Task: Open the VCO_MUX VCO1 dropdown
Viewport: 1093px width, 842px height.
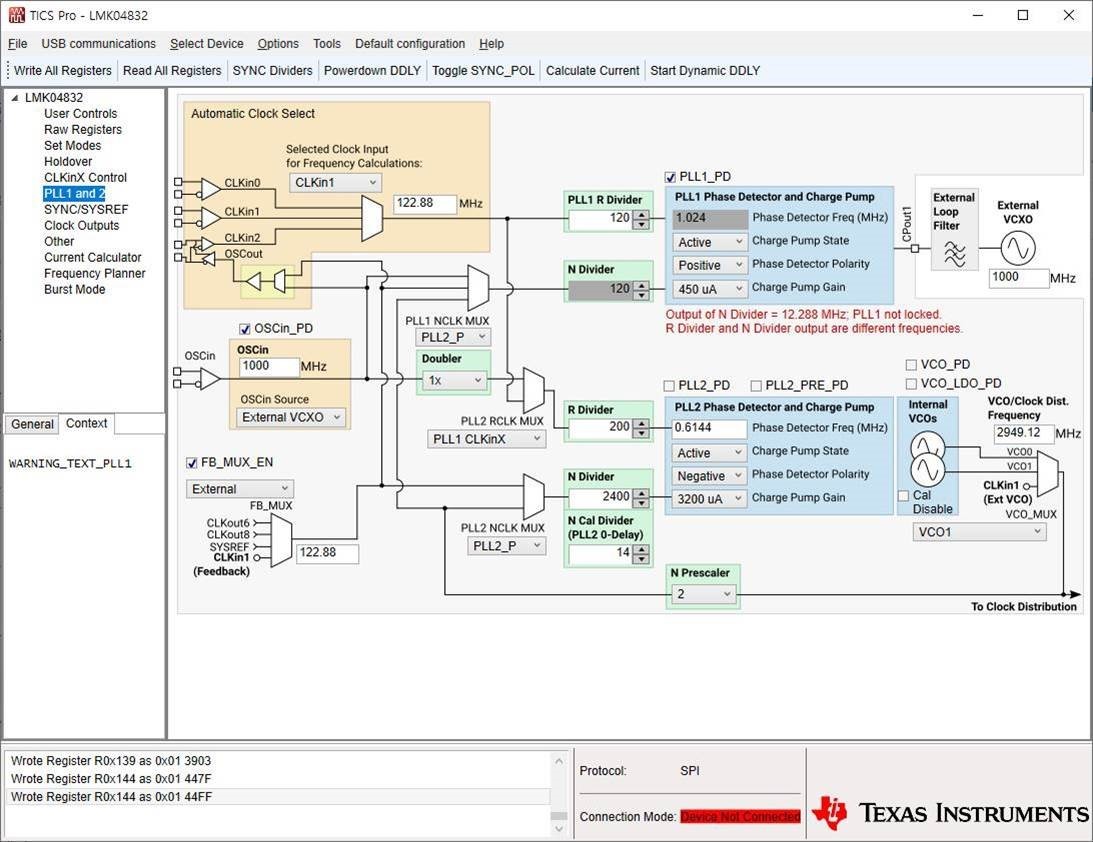Action: [979, 532]
